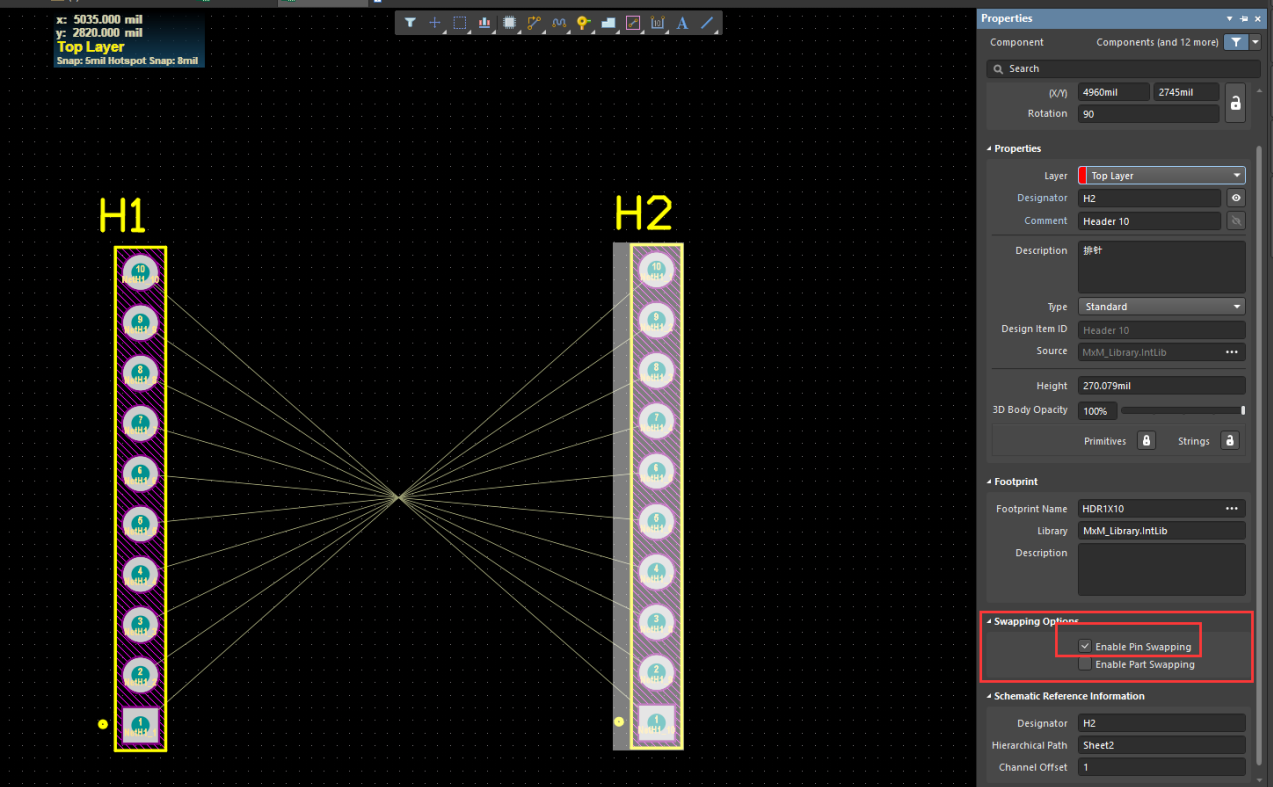Browse Source library with ellipsis button

tap(1232, 352)
